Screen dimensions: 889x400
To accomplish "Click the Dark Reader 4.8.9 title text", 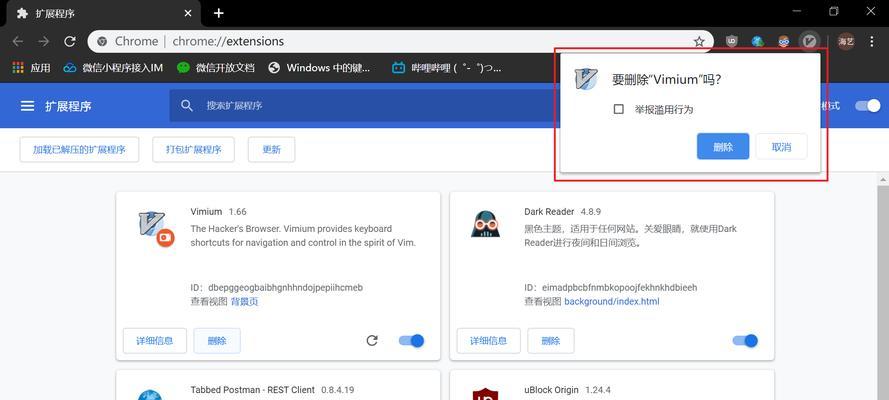I will (x=562, y=212).
